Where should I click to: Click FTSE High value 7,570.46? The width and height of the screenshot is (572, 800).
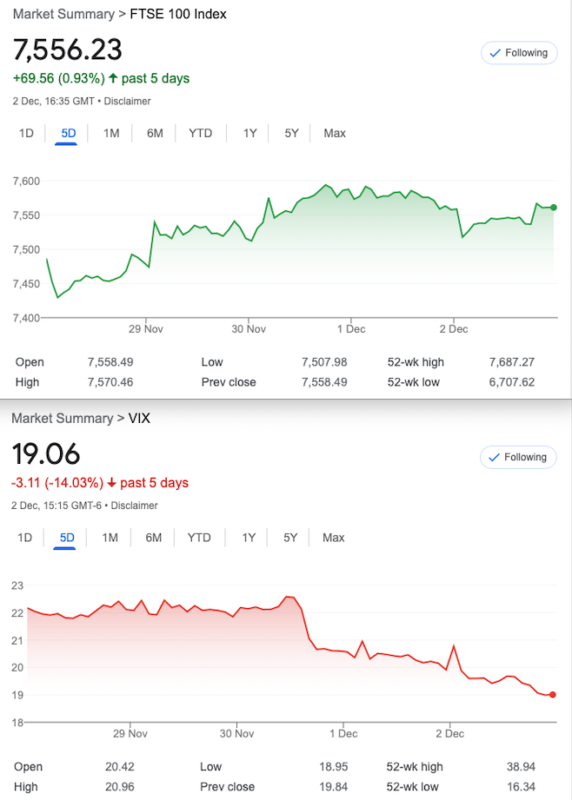coord(110,382)
